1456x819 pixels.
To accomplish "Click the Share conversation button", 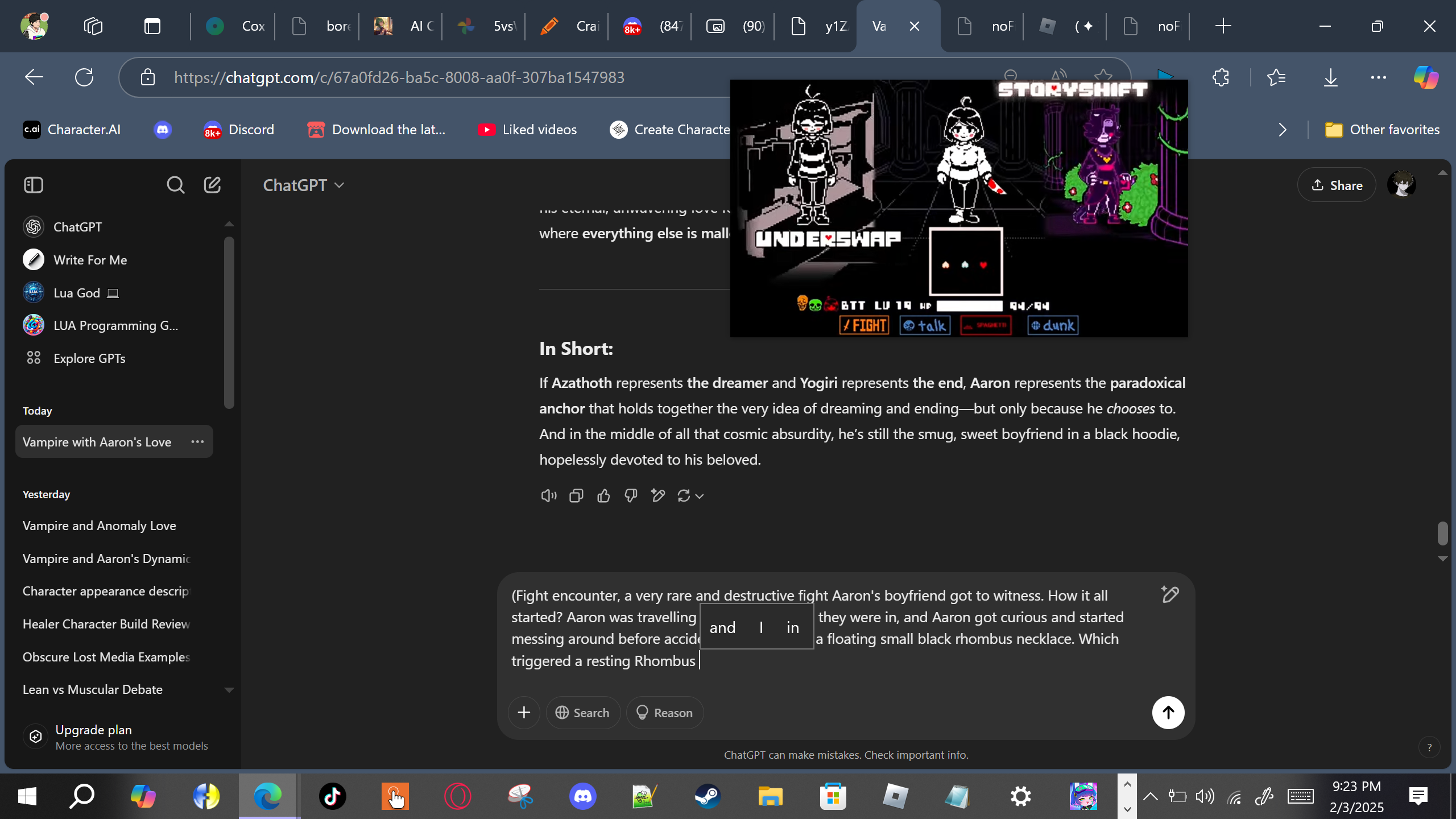I will (x=1337, y=185).
